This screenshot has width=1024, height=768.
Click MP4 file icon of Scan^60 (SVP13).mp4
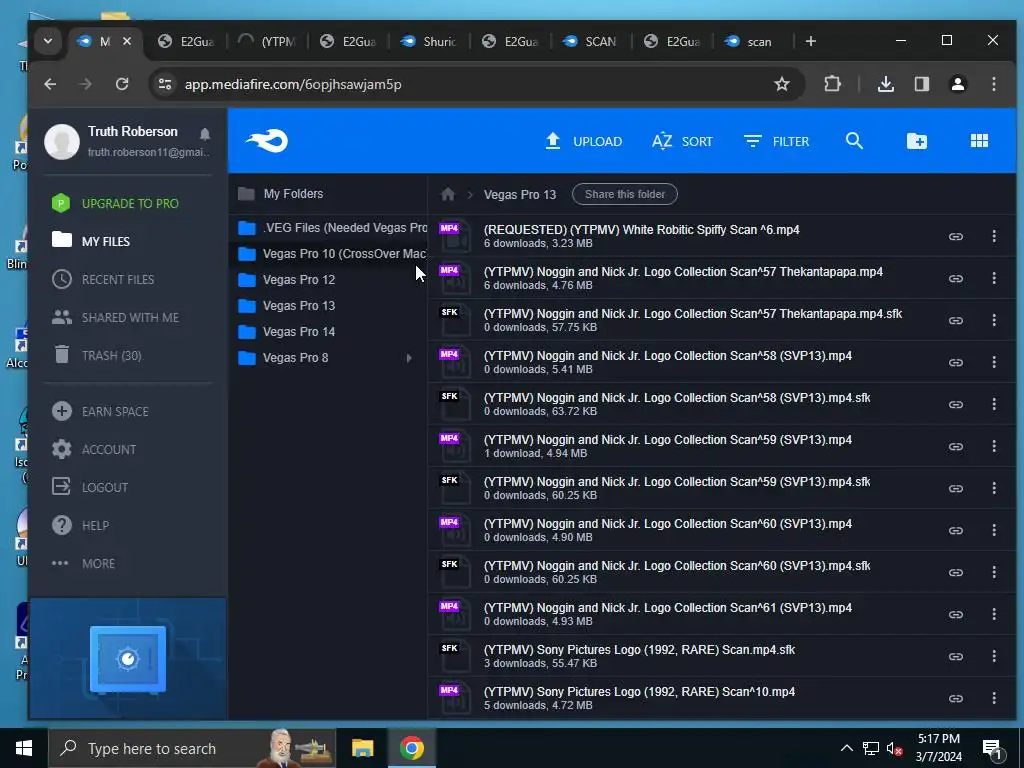click(x=455, y=530)
